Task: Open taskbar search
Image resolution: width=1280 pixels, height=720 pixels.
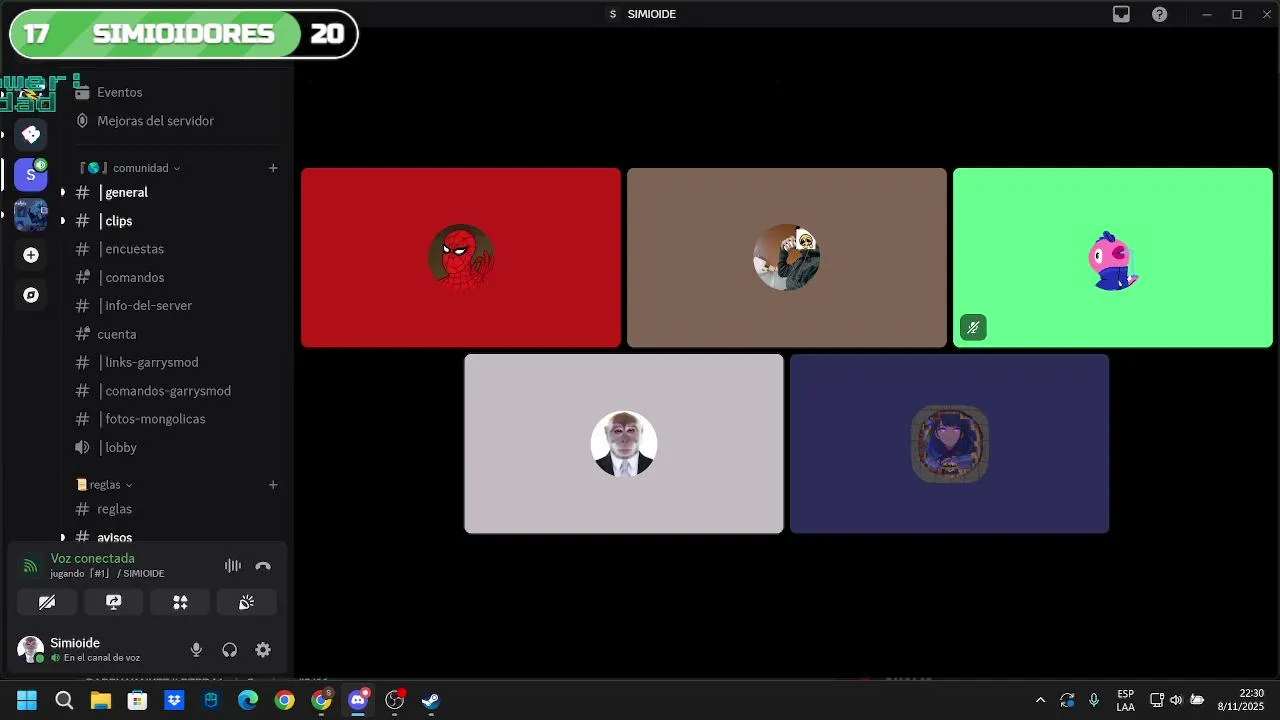Action: coord(64,700)
